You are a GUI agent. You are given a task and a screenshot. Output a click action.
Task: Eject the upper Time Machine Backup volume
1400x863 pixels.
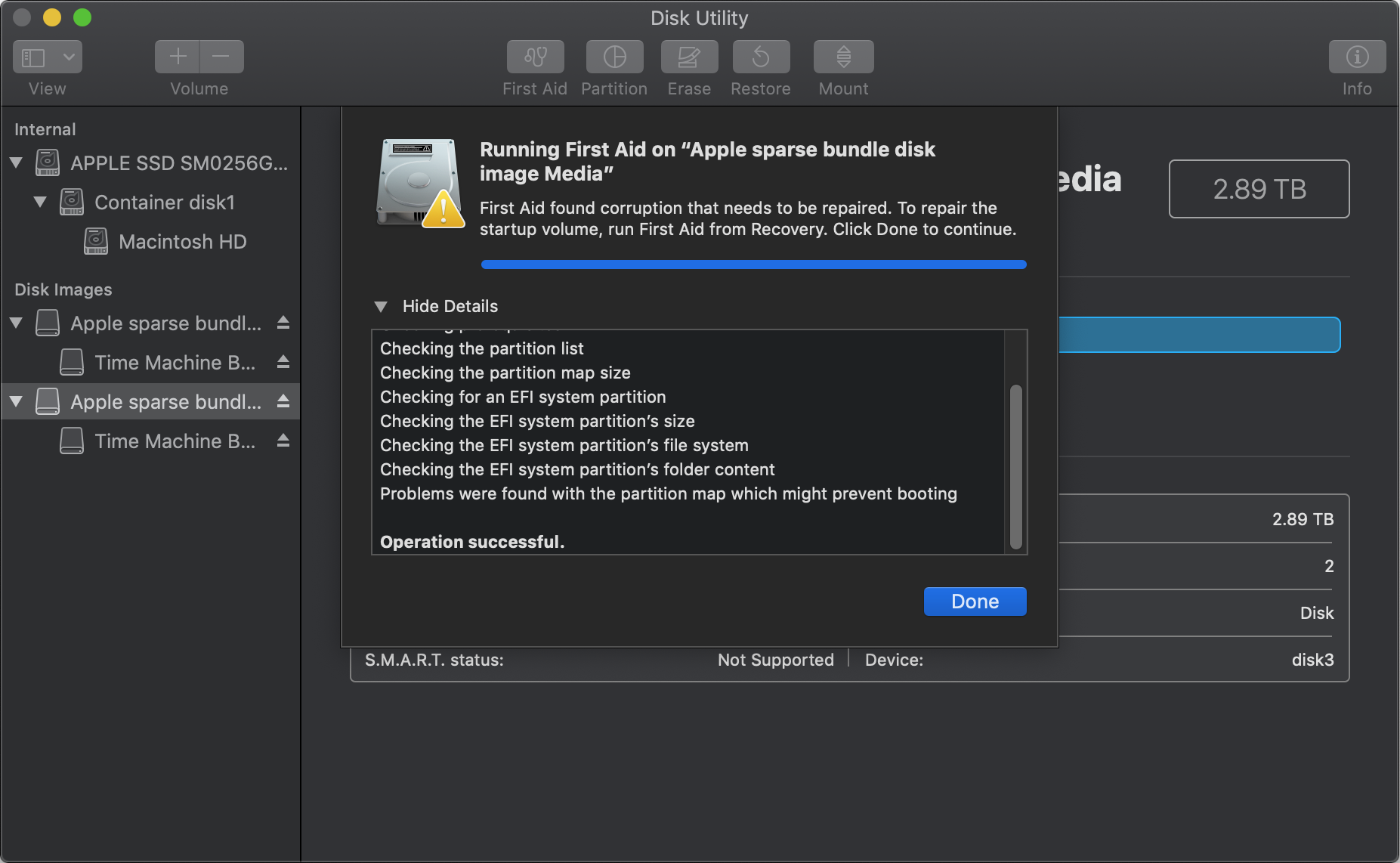282,362
